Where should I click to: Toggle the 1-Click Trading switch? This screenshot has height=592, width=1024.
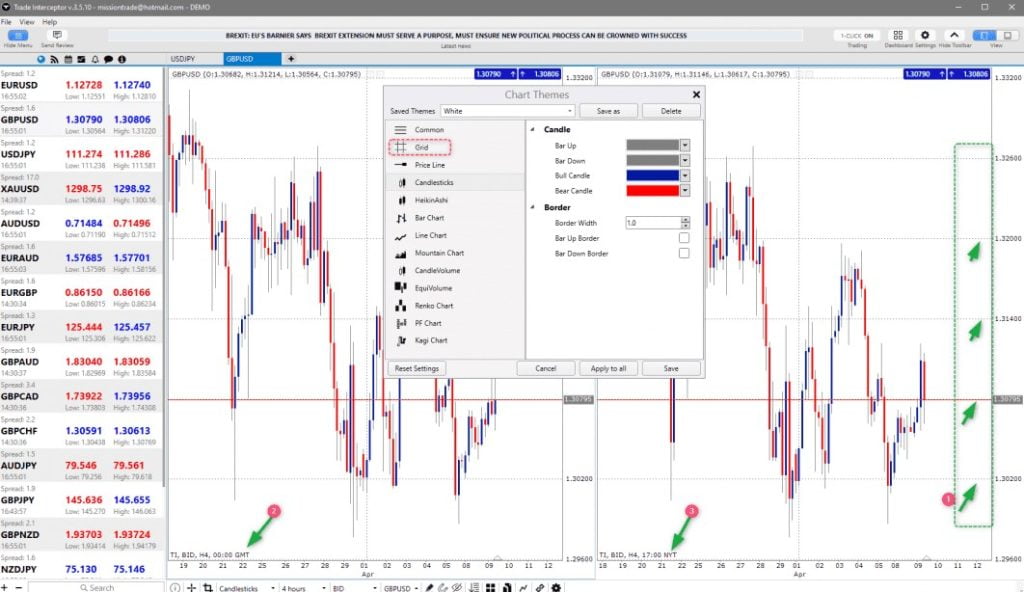tap(857, 35)
